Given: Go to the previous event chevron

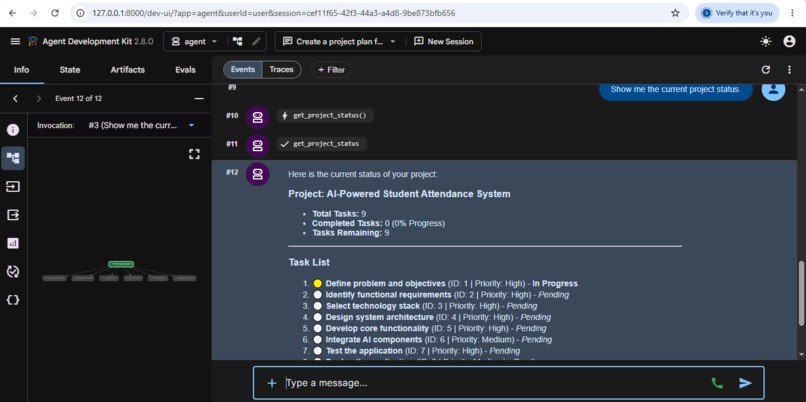Looking at the screenshot, I should [15, 99].
